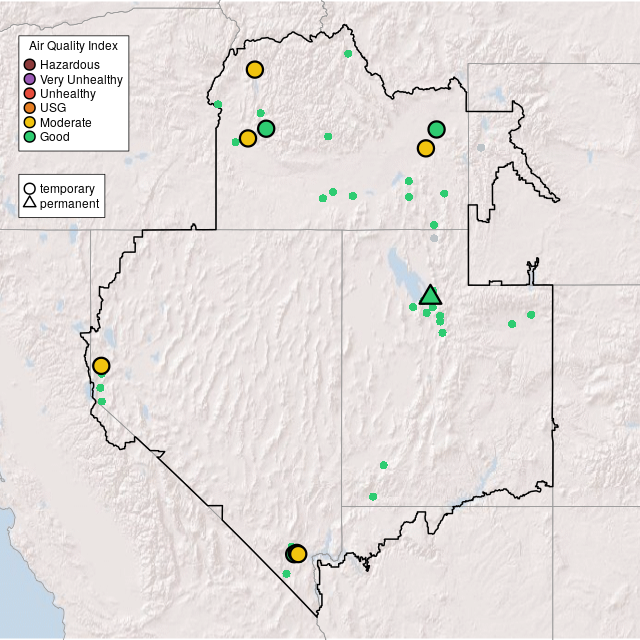Click the red Unhealthy legend swatch
Viewport: 640px width, 640px height.
tap(30, 93)
